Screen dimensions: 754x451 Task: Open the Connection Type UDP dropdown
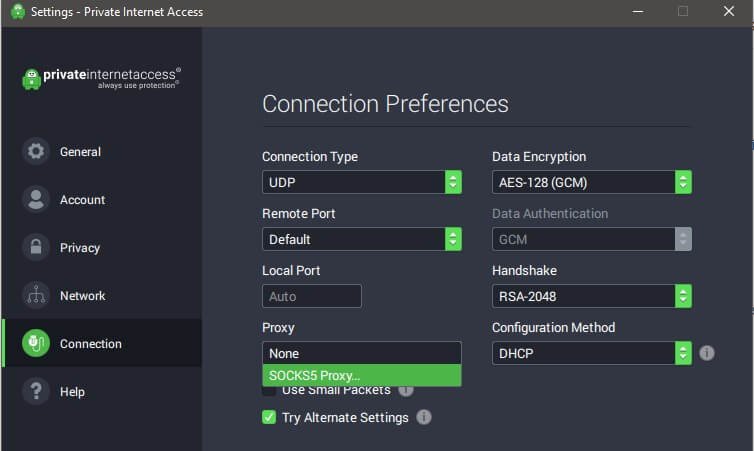362,182
